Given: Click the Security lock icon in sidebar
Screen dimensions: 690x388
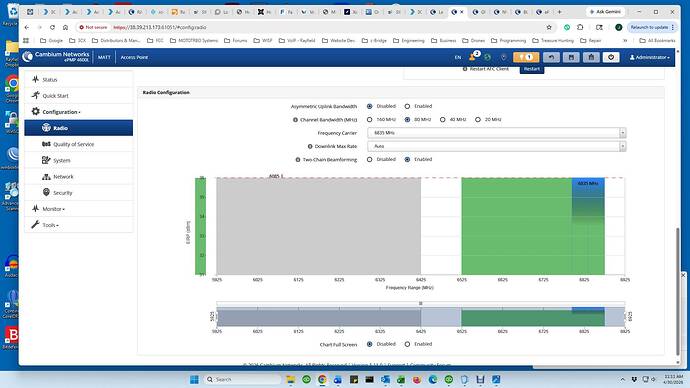Looking at the screenshot, I should pyautogui.click(x=46, y=192).
